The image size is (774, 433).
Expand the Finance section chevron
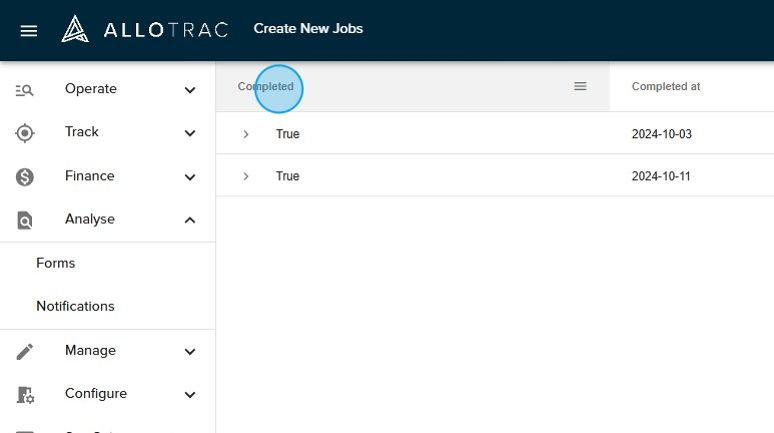click(190, 177)
